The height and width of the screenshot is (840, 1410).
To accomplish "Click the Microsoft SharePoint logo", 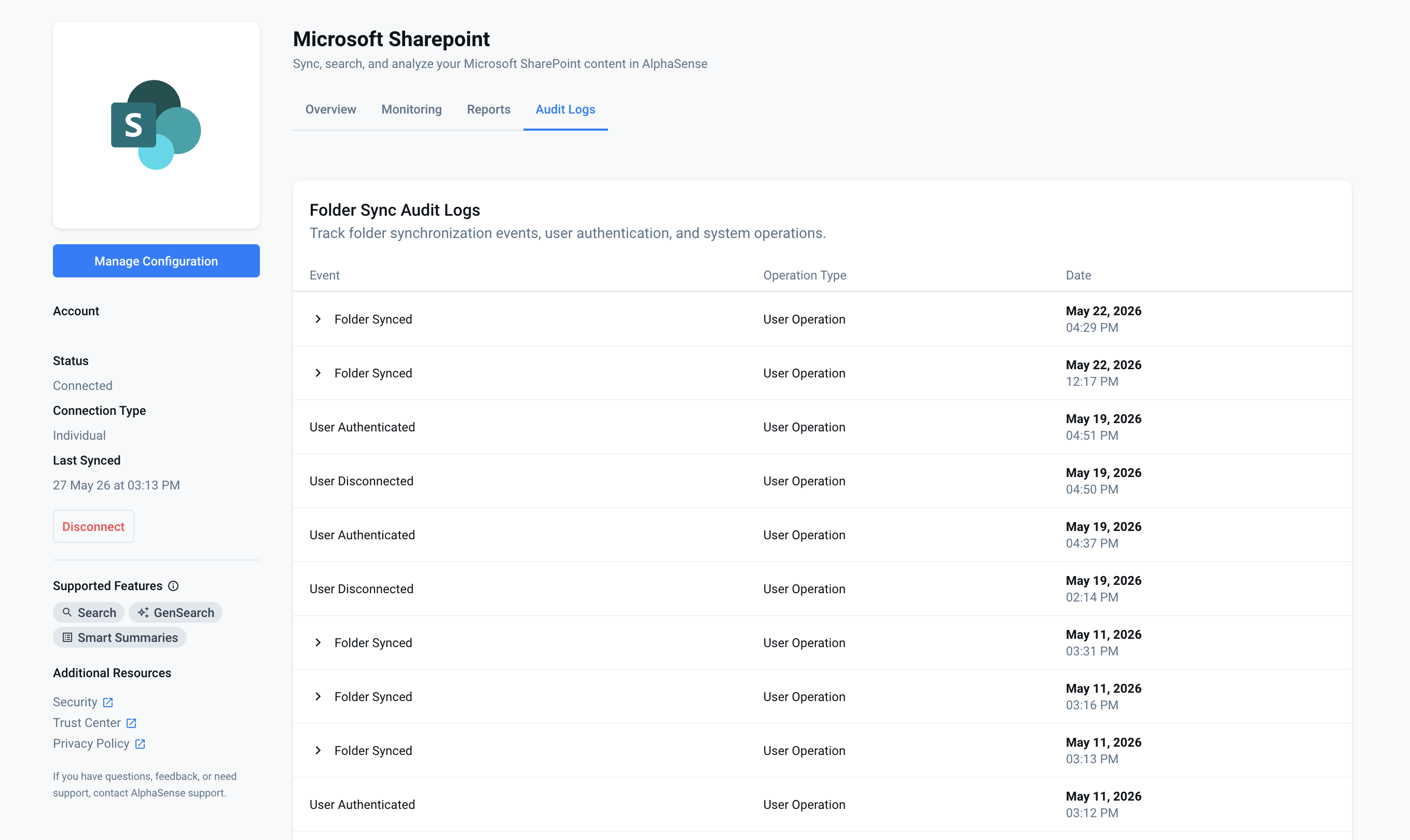I will [x=156, y=124].
